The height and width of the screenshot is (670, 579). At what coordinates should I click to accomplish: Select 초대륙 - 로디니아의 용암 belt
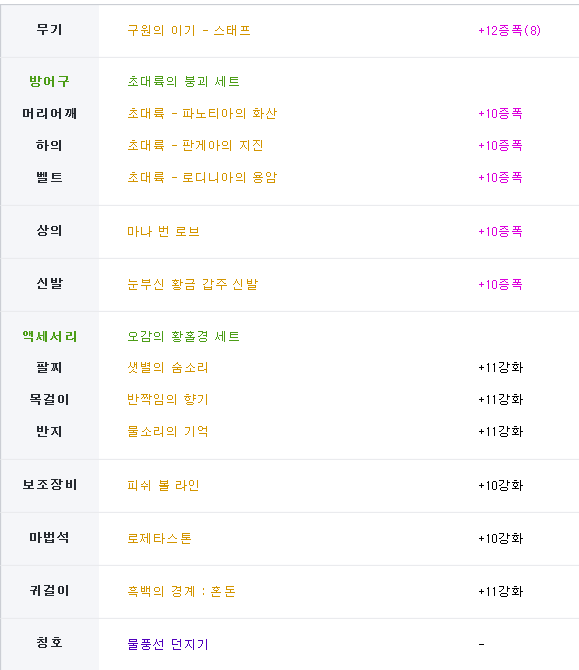[x=202, y=178]
